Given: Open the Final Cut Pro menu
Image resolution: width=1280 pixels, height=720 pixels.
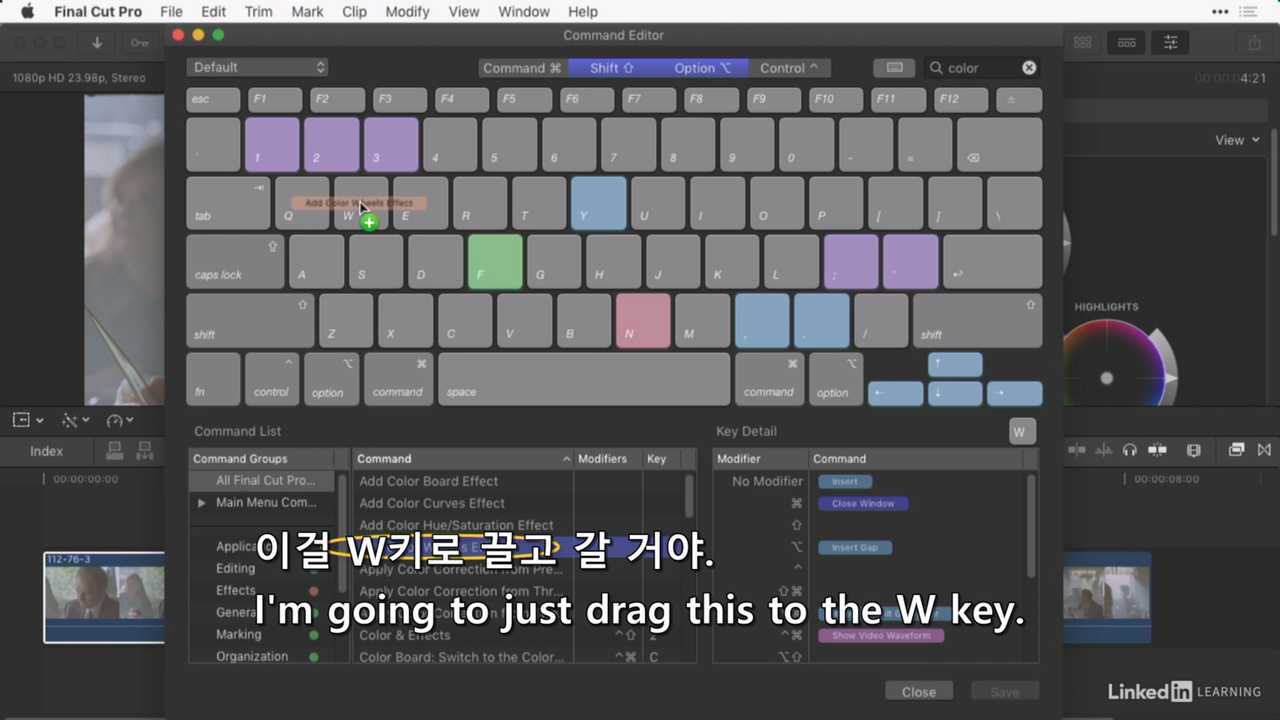Looking at the screenshot, I should (98, 12).
